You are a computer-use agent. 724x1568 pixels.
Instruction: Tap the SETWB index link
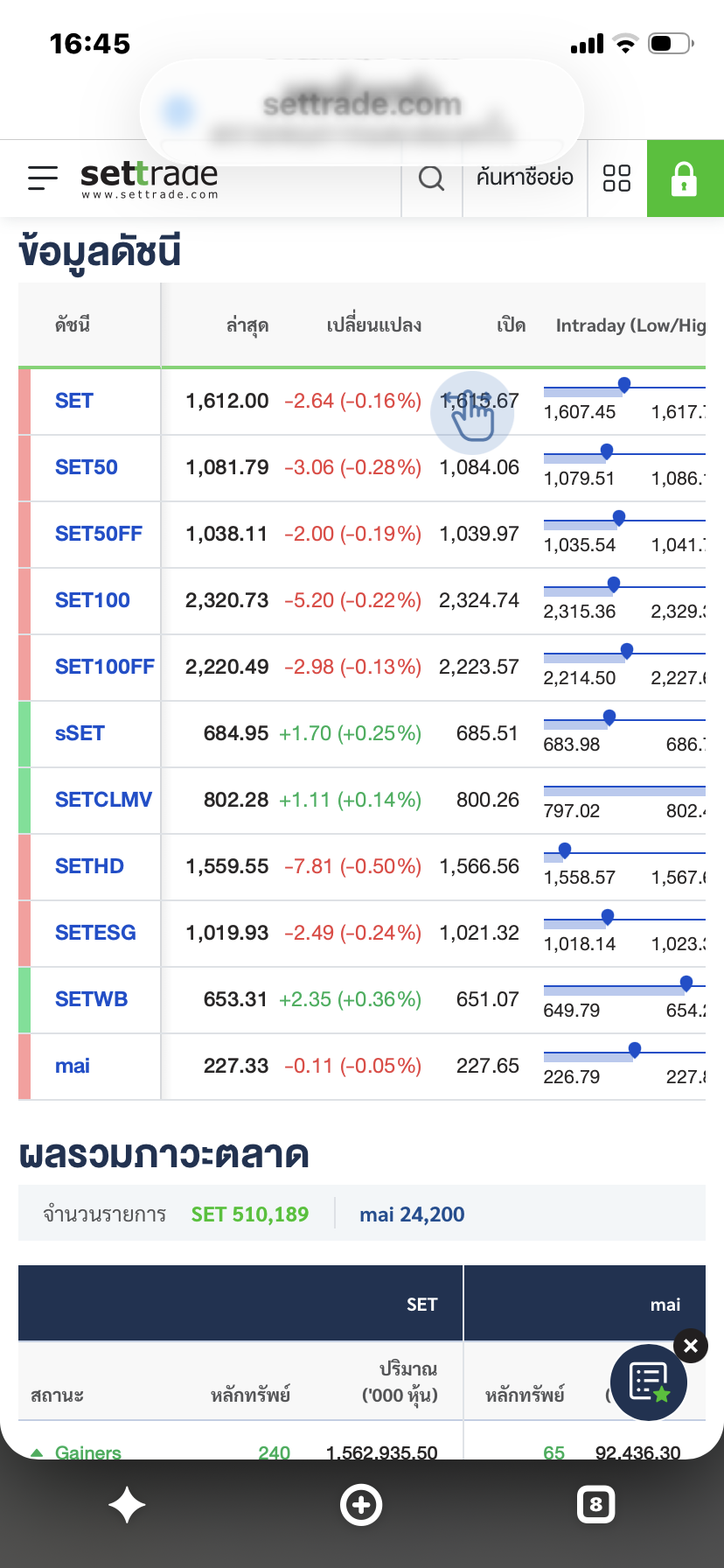(92, 999)
